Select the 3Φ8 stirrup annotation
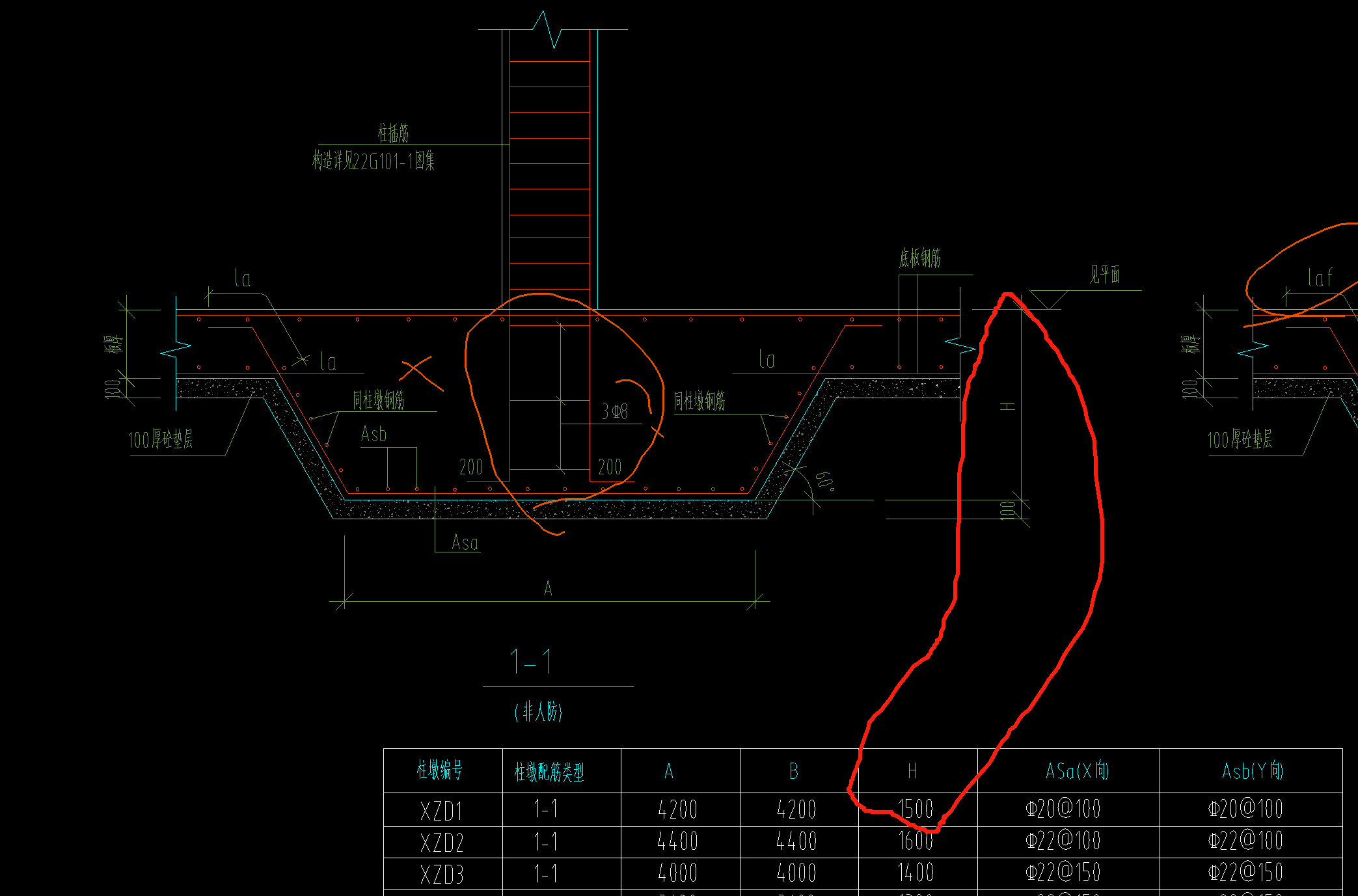The image size is (1358, 896). [615, 411]
